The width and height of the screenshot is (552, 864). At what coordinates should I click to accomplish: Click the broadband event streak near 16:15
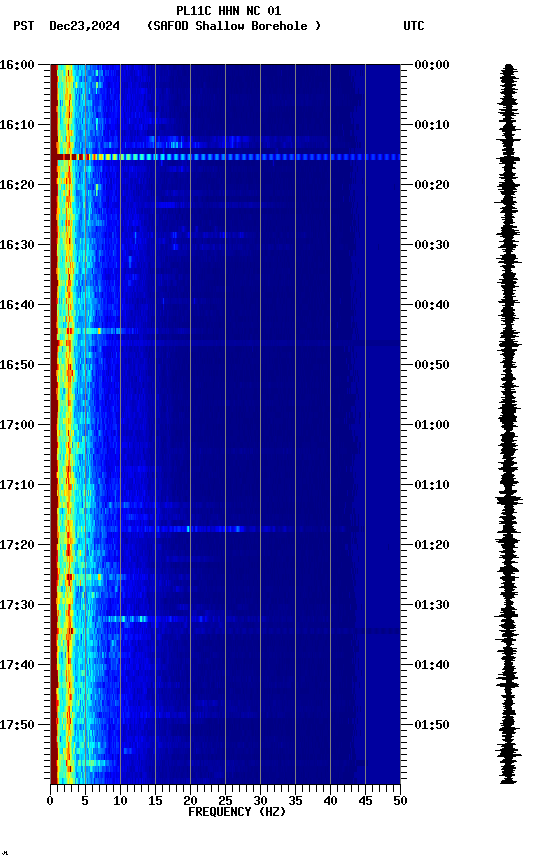point(225,158)
